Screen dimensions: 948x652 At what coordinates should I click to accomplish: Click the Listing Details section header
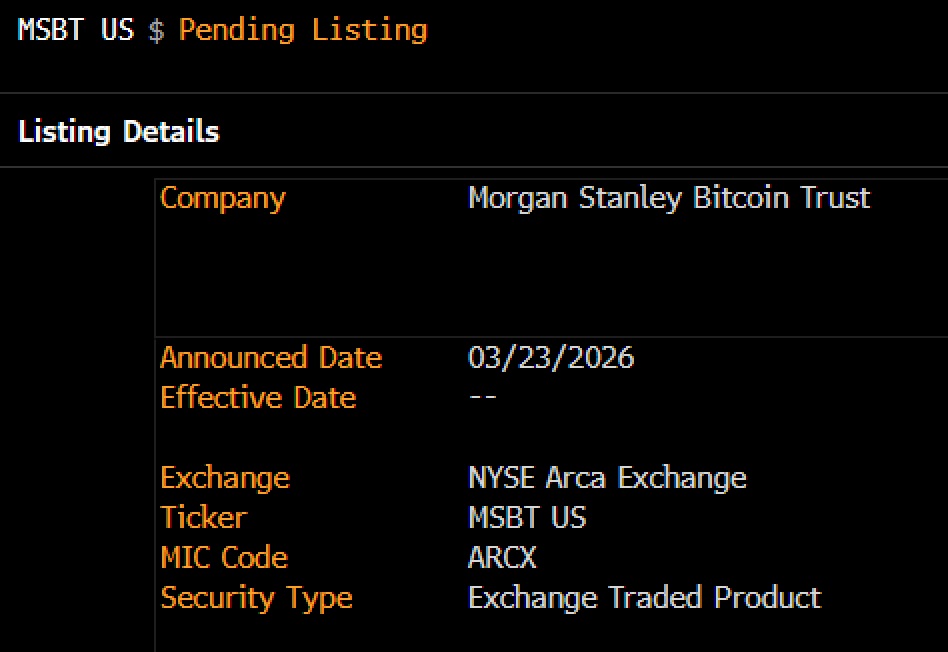[x=118, y=131]
